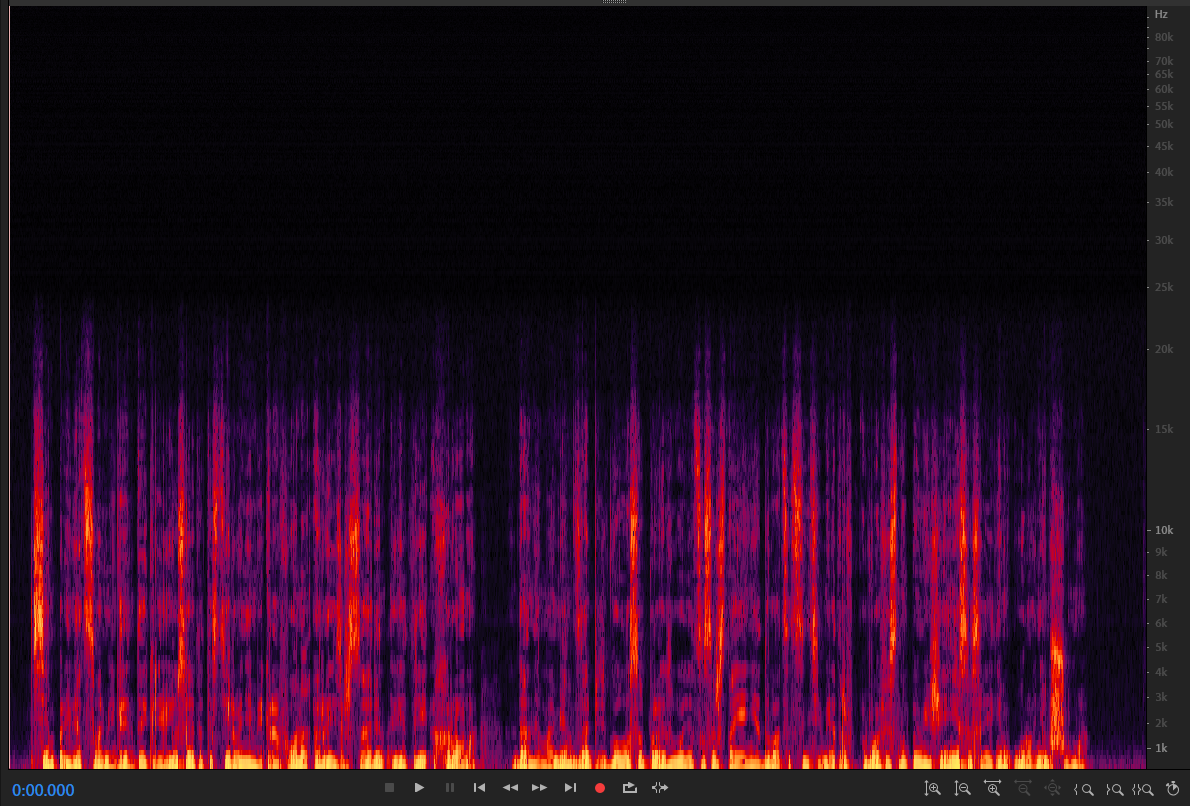Viewport: 1190px width, 806px height.
Task: Zoom in time (horizontal zoom in)
Action: pyautogui.click(x=992, y=789)
